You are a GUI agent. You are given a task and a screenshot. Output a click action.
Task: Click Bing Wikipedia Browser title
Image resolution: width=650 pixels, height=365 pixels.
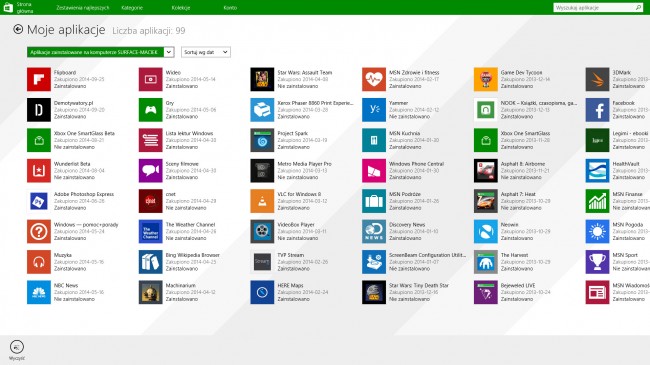pyautogui.click(x=193, y=255)
